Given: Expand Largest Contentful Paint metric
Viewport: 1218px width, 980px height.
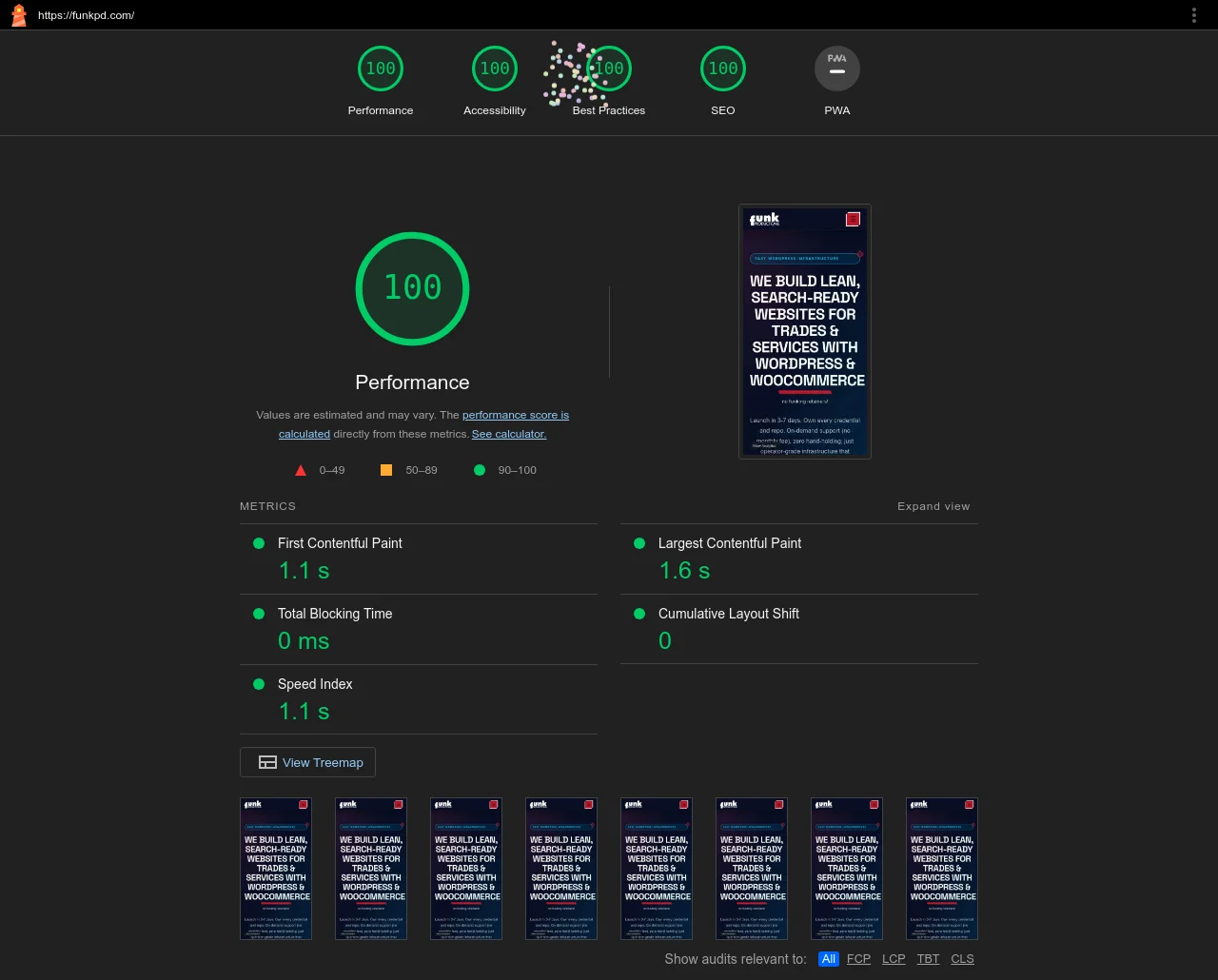Looking at the screenshot, I should (x=729, y=543).
